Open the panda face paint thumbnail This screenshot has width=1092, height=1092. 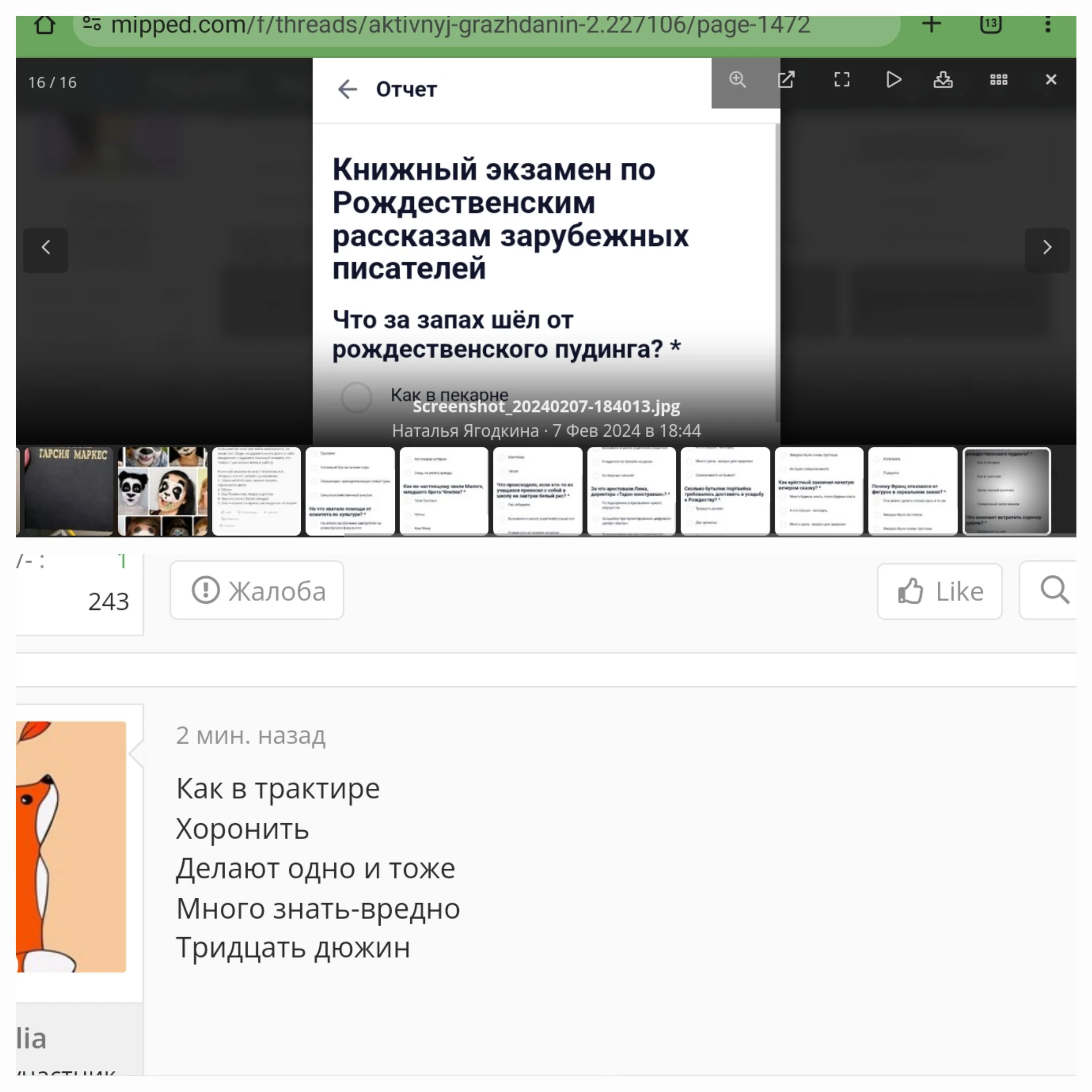pyautogui.click(x=163, y=491)
